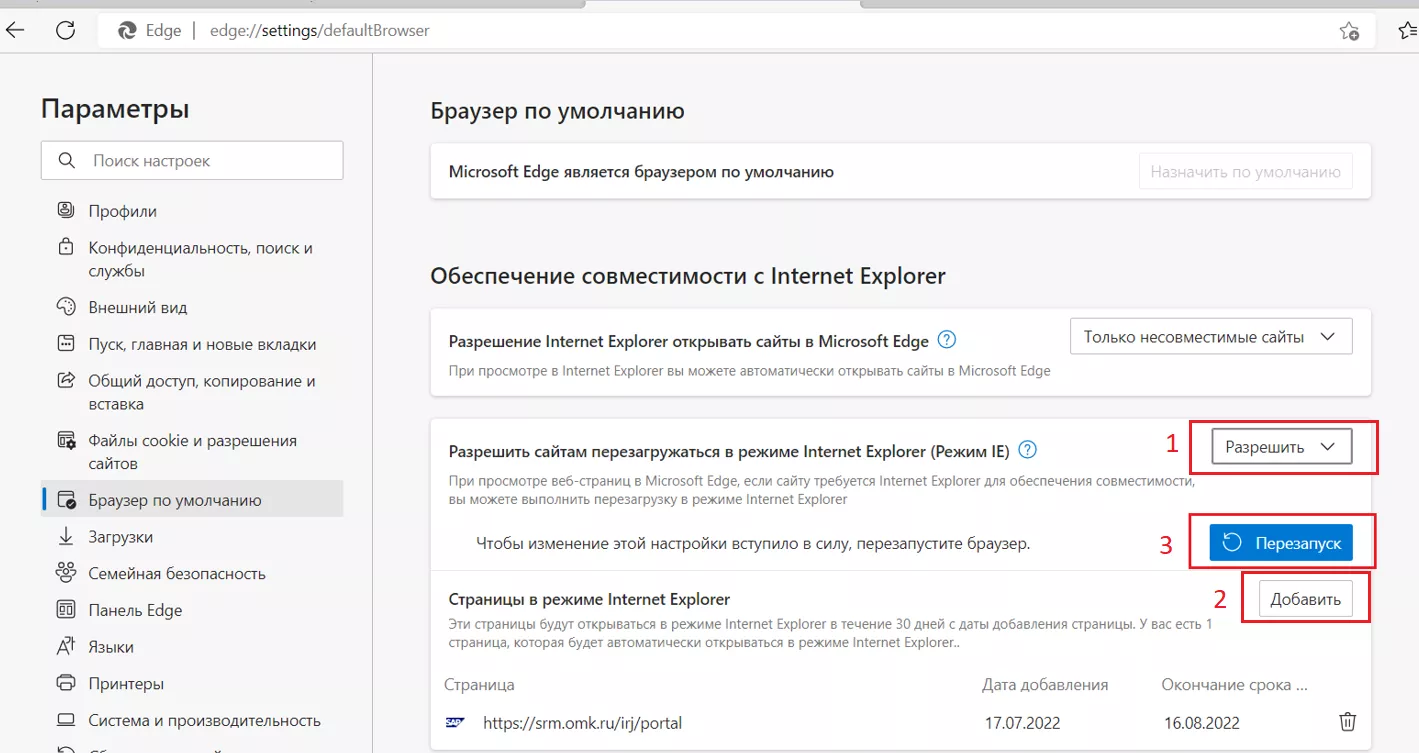
Task: Click 'Добавить' to add an IE mode page
Action: point(1305,599)
